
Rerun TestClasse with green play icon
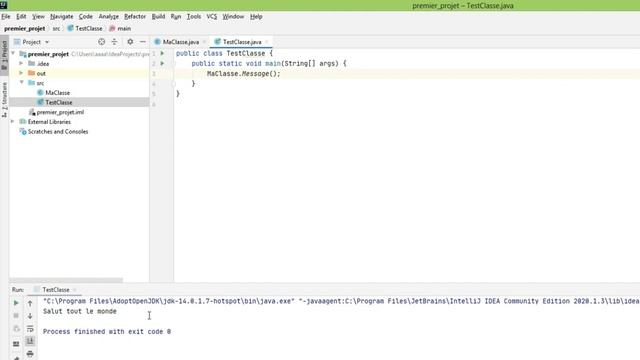pyautogui.click(x=16, y=303)
